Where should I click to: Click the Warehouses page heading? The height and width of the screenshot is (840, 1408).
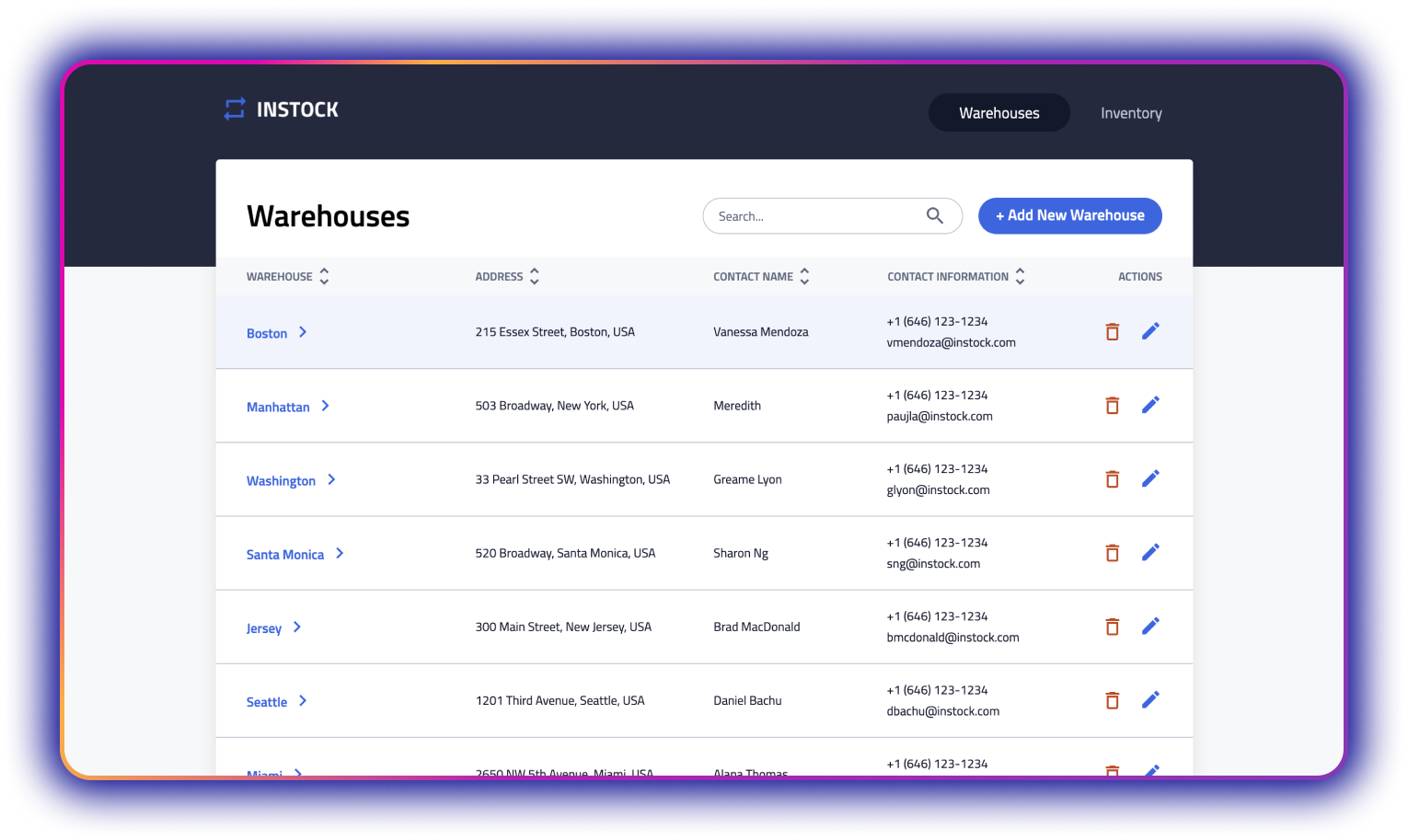coord(329,216)
